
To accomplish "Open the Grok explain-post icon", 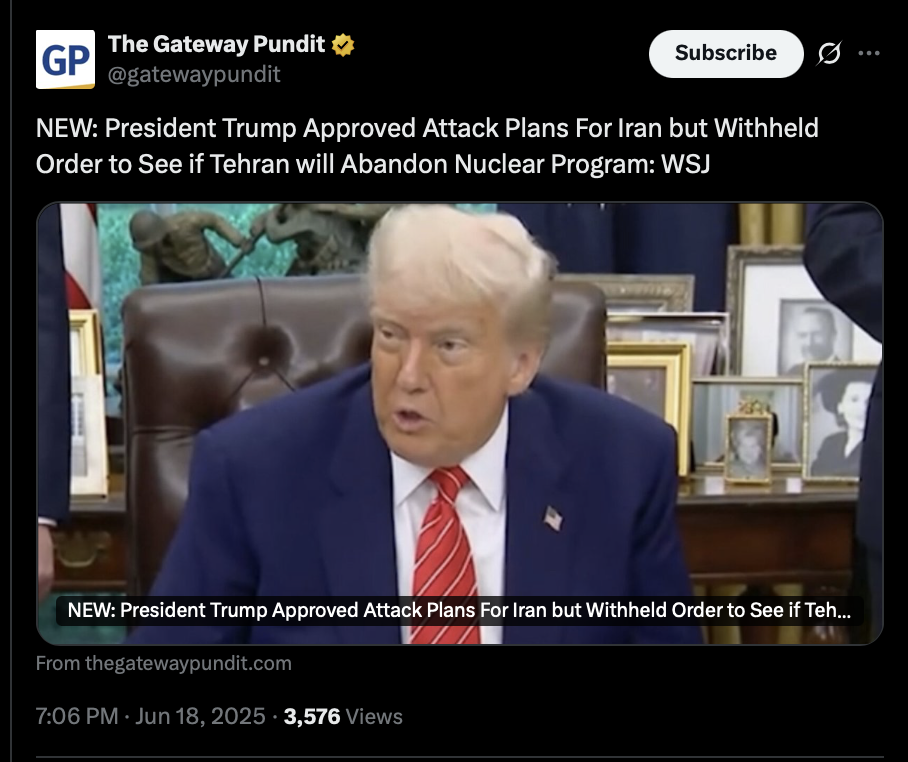I will pyautogui.click(x=829, y=53).
